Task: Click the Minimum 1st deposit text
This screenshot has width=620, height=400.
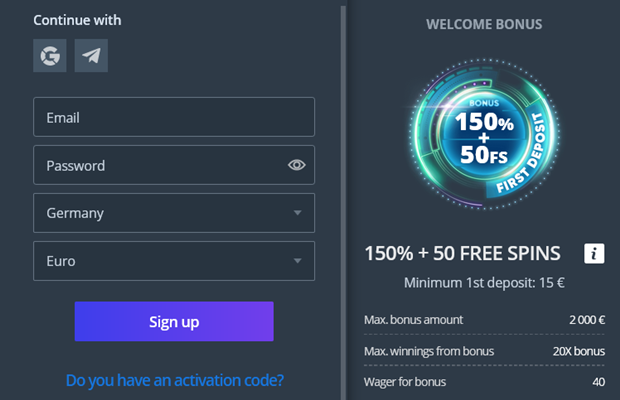Action: pyautogui.click(x=484, y=283)
